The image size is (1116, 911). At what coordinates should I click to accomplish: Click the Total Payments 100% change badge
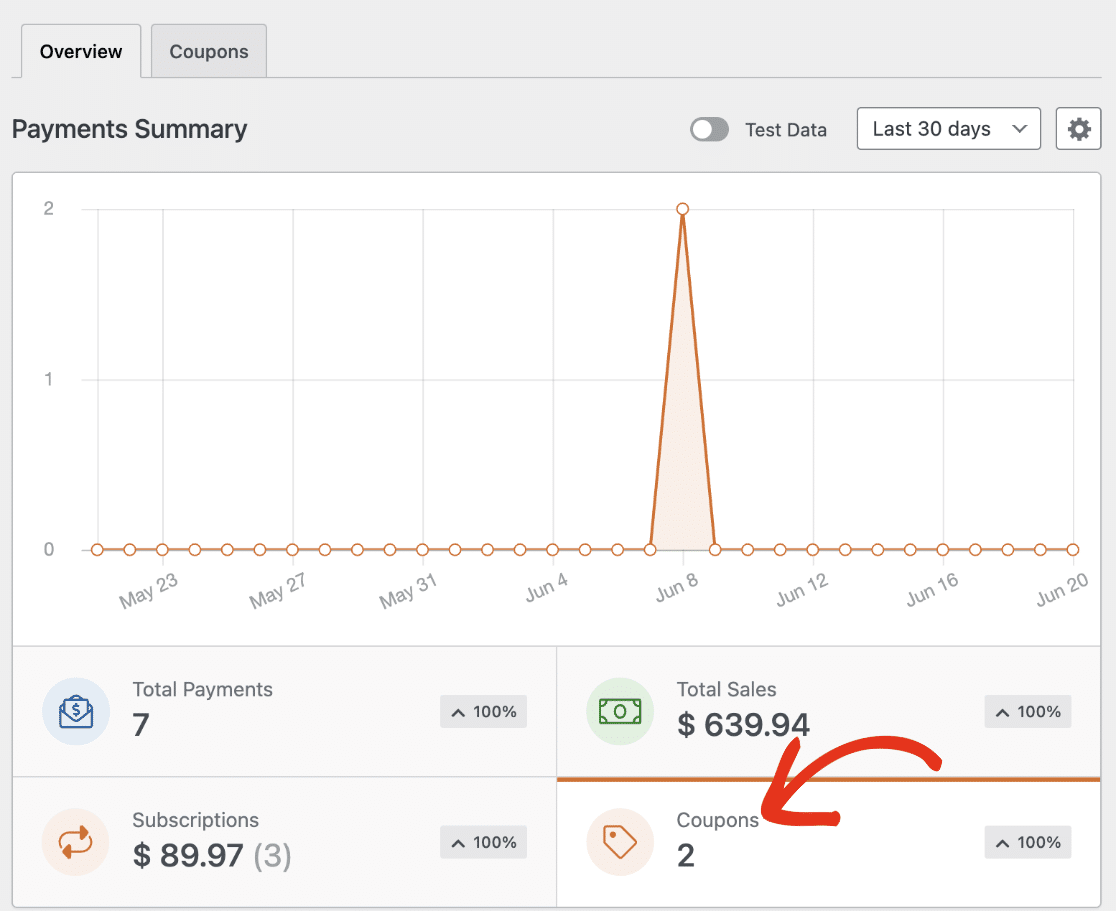(x=483, y=712)
